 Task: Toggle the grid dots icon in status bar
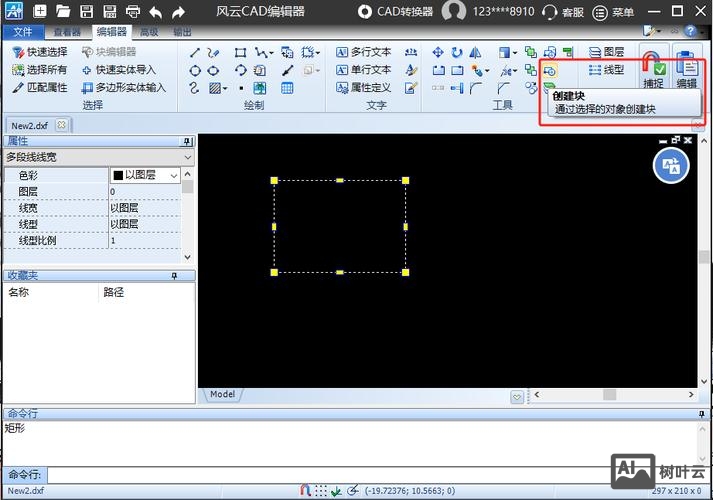(x=320, y=491)
